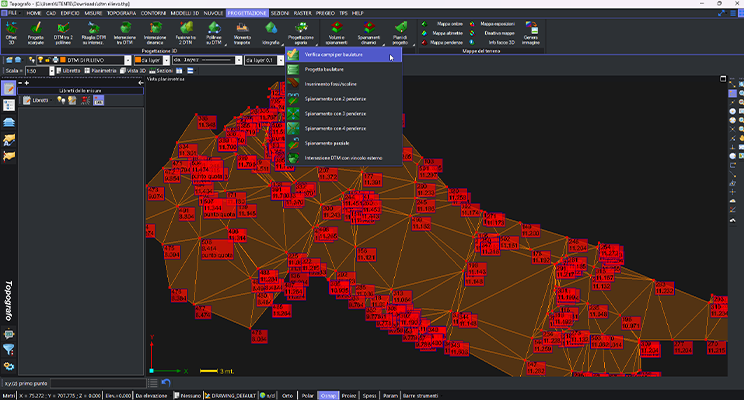This screenshot has height=400, width=744.
Task: Show Mappa esposizioni
Action: coord(492,24)
